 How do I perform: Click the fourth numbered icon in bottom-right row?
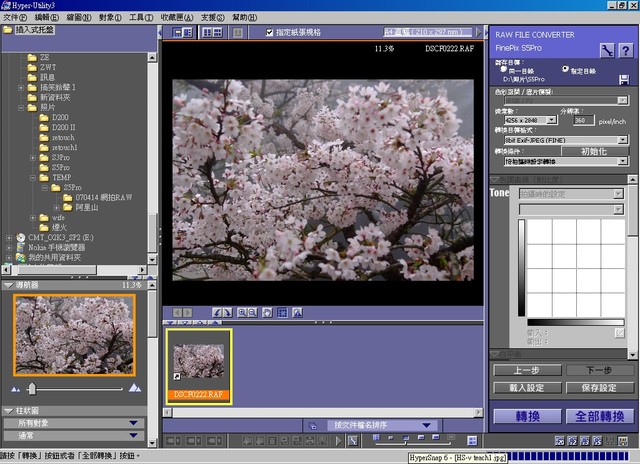[x=598, y=441]
